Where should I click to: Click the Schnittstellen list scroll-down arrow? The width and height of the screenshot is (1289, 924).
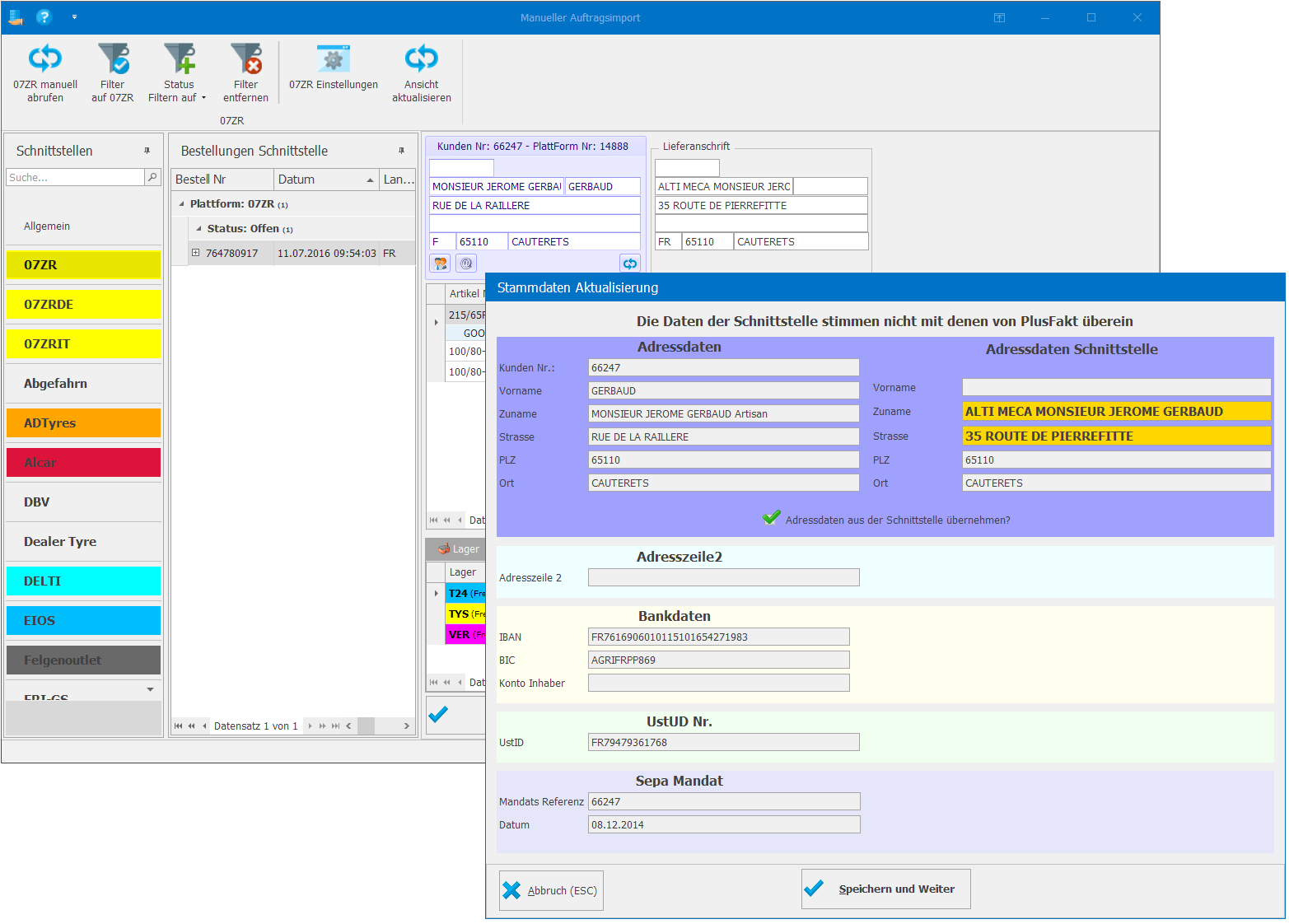tap(150, 689)
